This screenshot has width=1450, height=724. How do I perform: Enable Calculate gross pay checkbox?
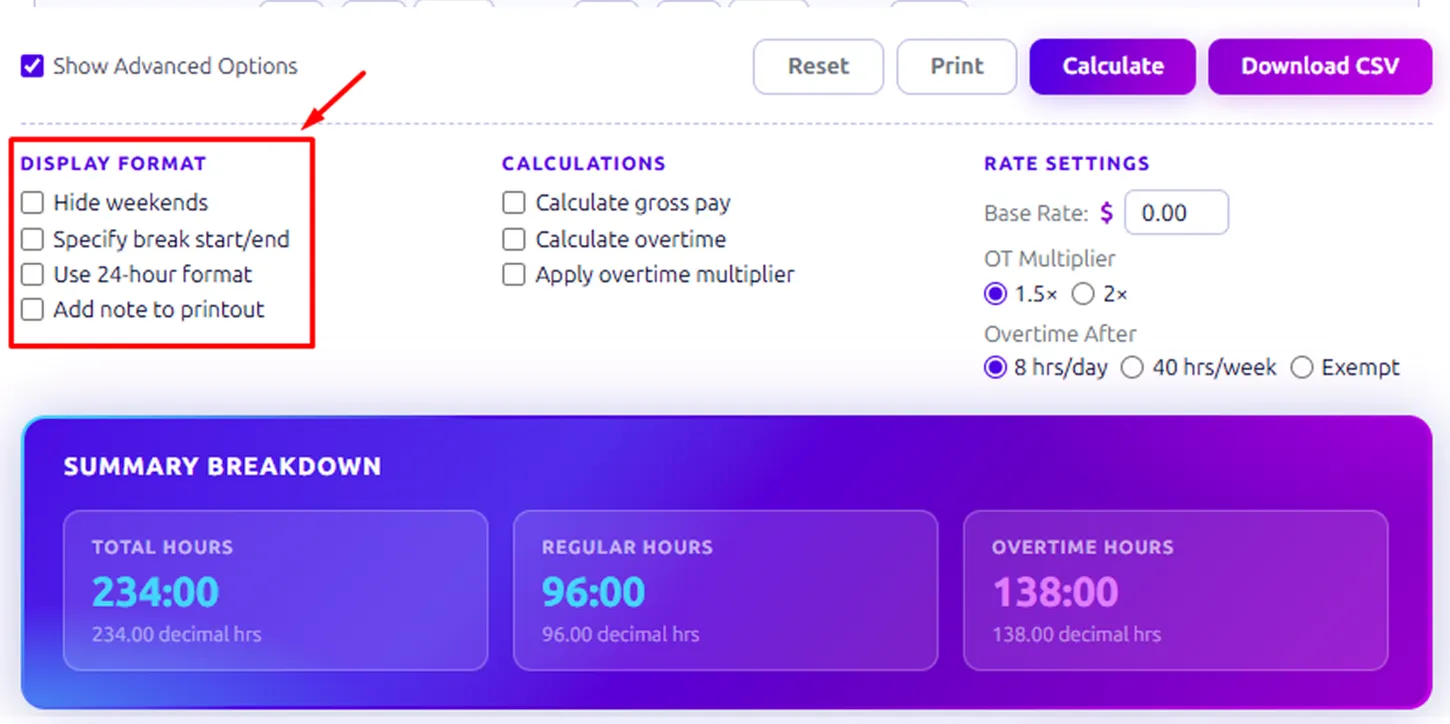(x=514, y=203)
